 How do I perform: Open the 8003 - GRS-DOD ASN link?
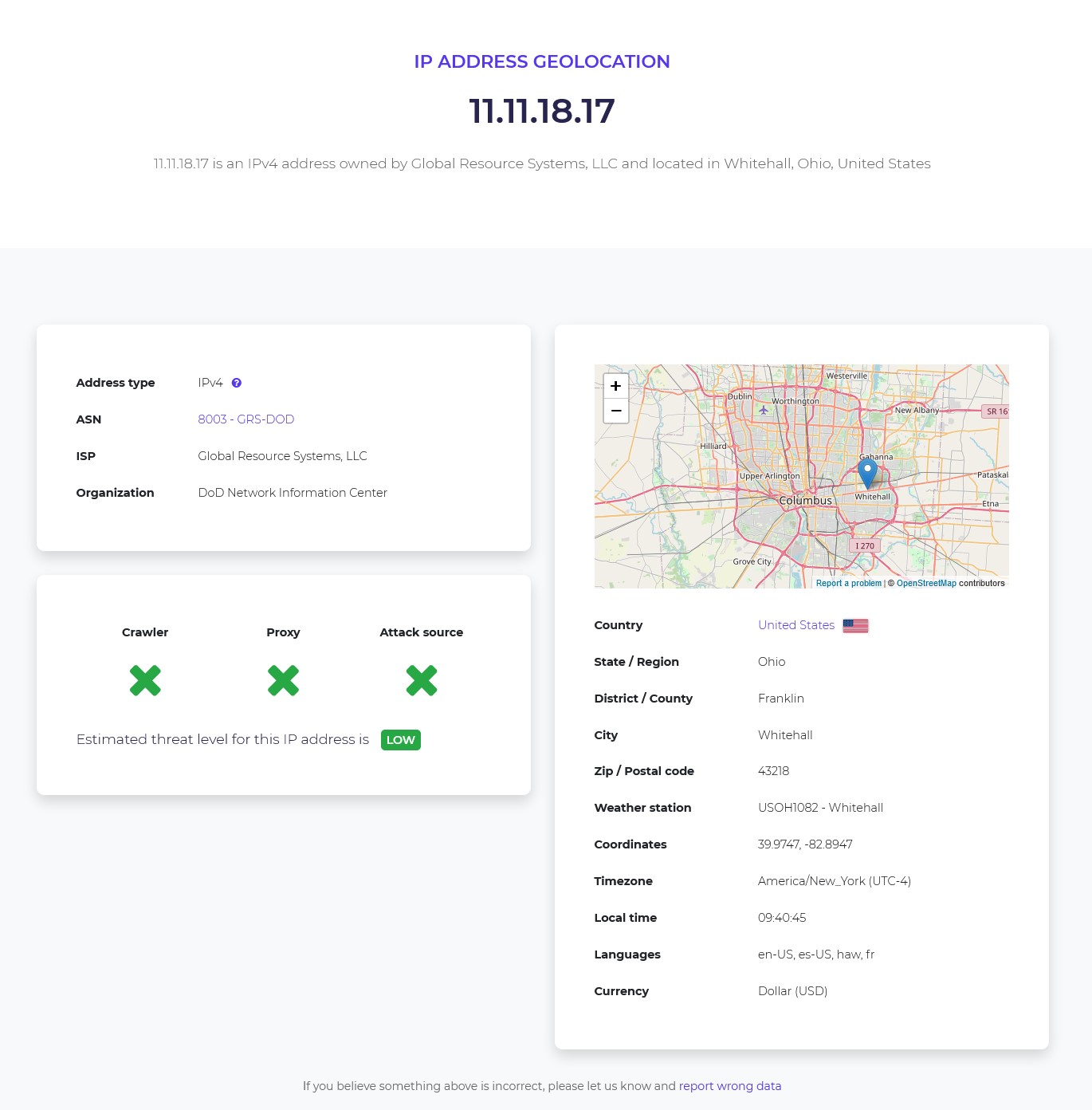point(246,419)
